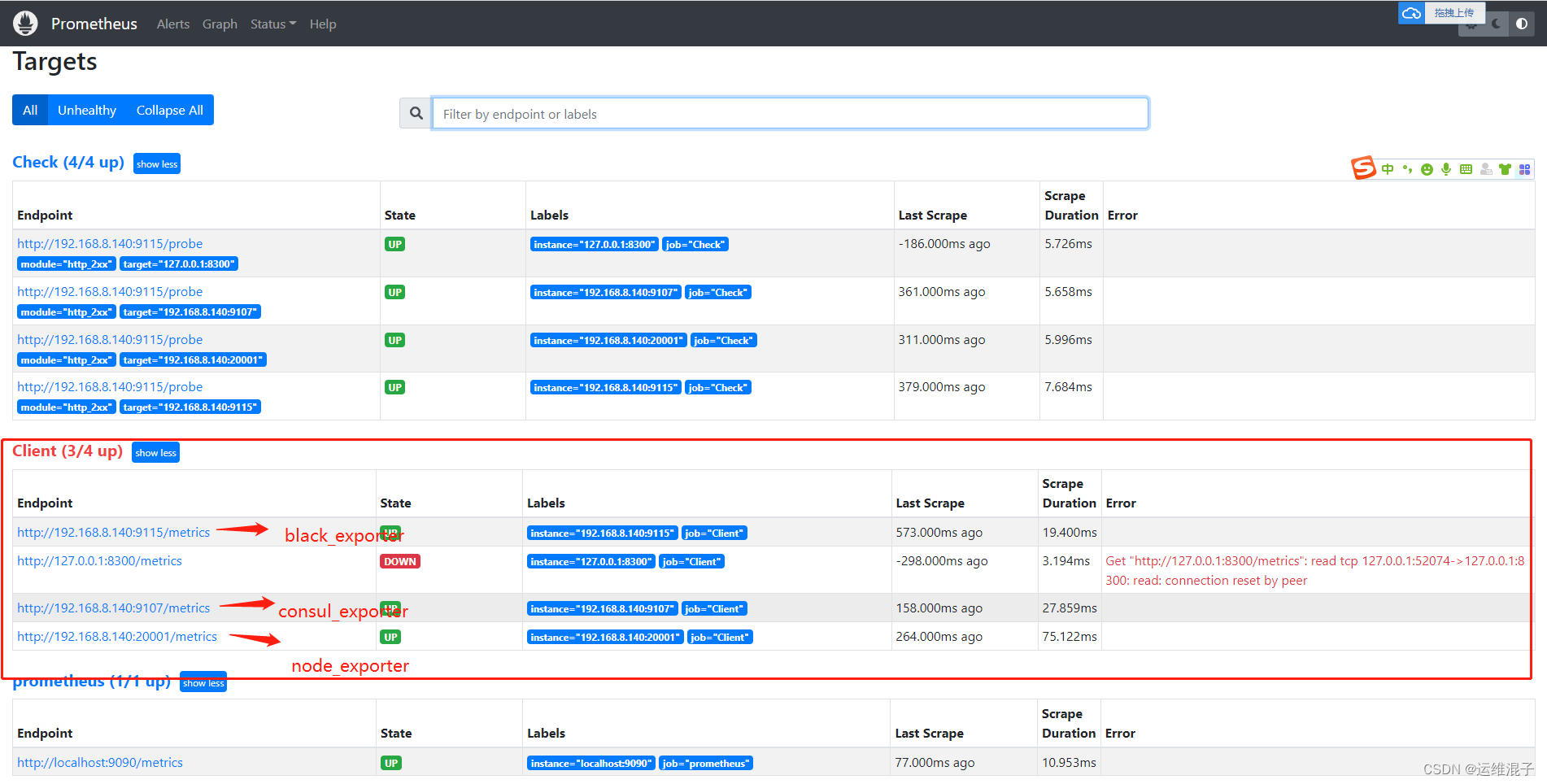Click UP badge in 192.168.8.140:20001 Client row

pyautogui.click(x=391, y=637)
